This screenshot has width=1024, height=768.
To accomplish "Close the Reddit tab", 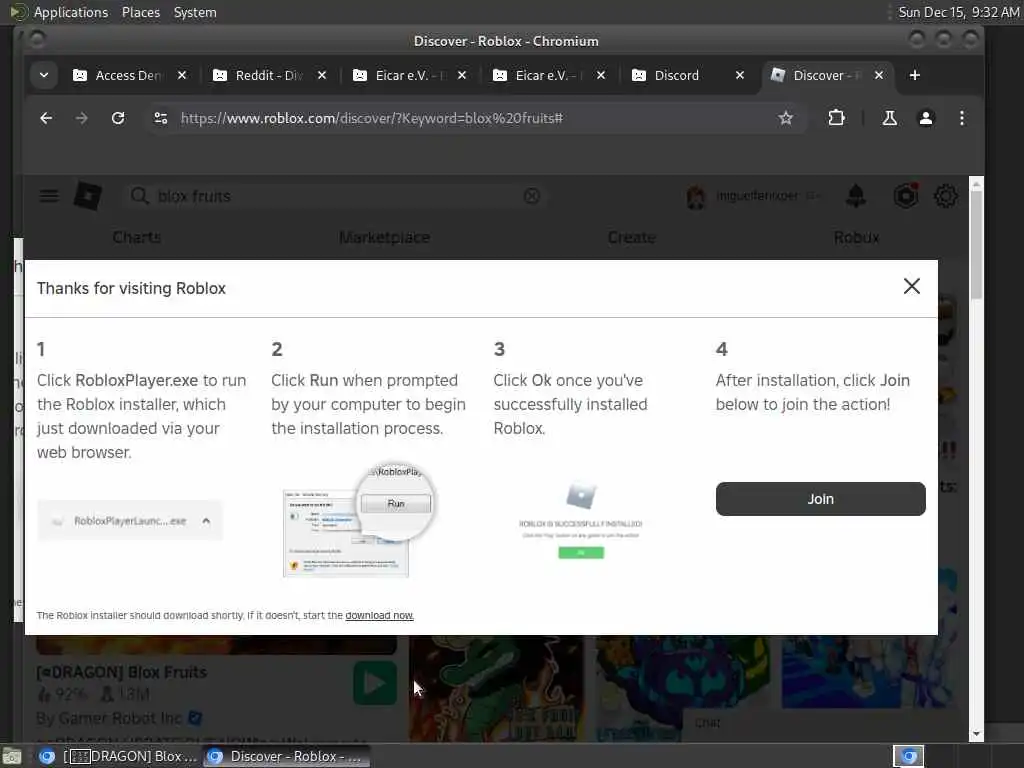I will point(322,75).
